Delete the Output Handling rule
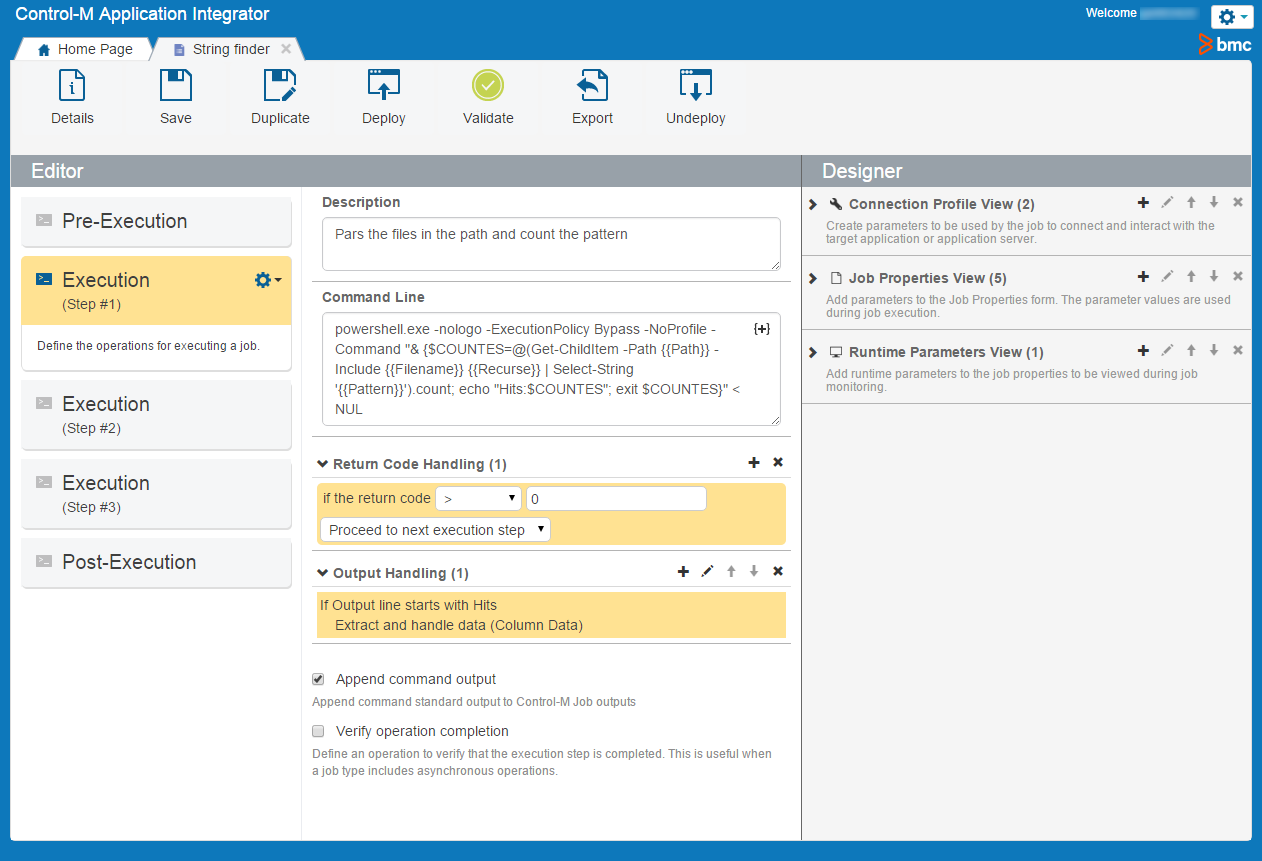 tap(778, 572)
